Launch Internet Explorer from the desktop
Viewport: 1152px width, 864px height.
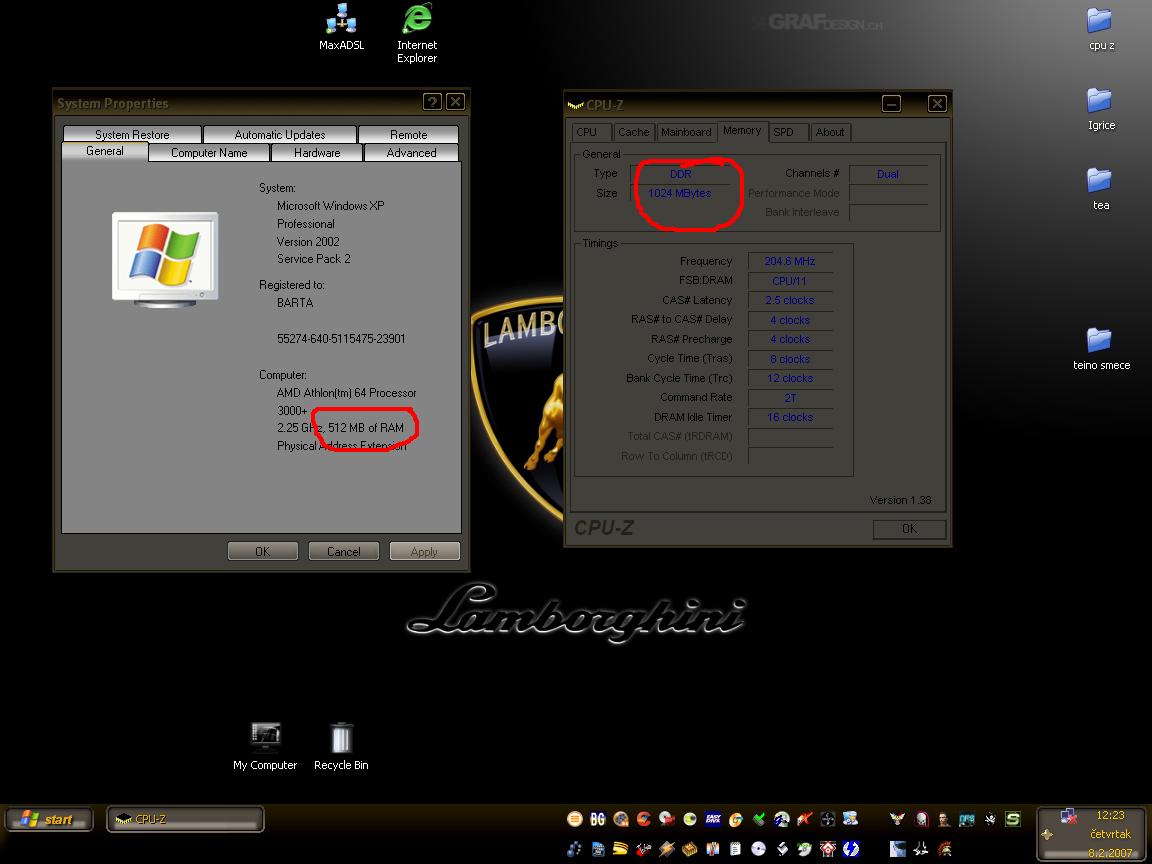(x=416, y=20)
